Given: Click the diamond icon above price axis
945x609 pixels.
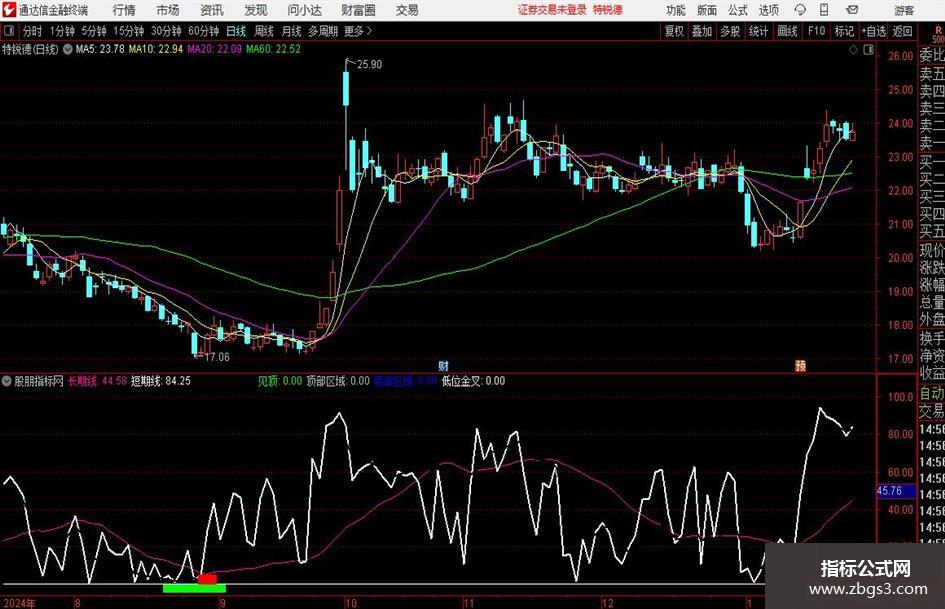Looking at the screenshot, I should [853, 49].
